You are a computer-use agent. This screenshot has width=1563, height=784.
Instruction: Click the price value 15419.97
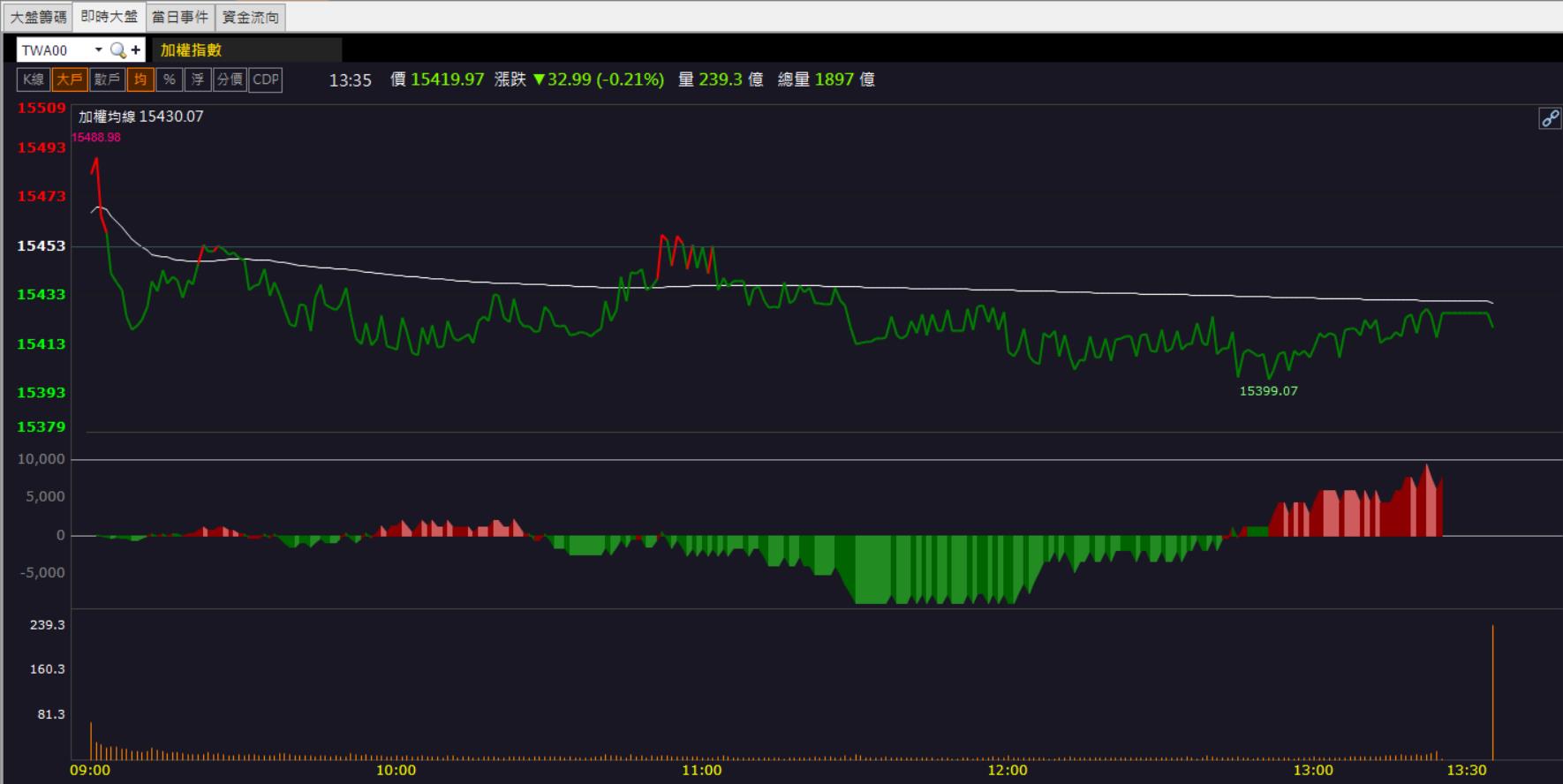[448, 79]
